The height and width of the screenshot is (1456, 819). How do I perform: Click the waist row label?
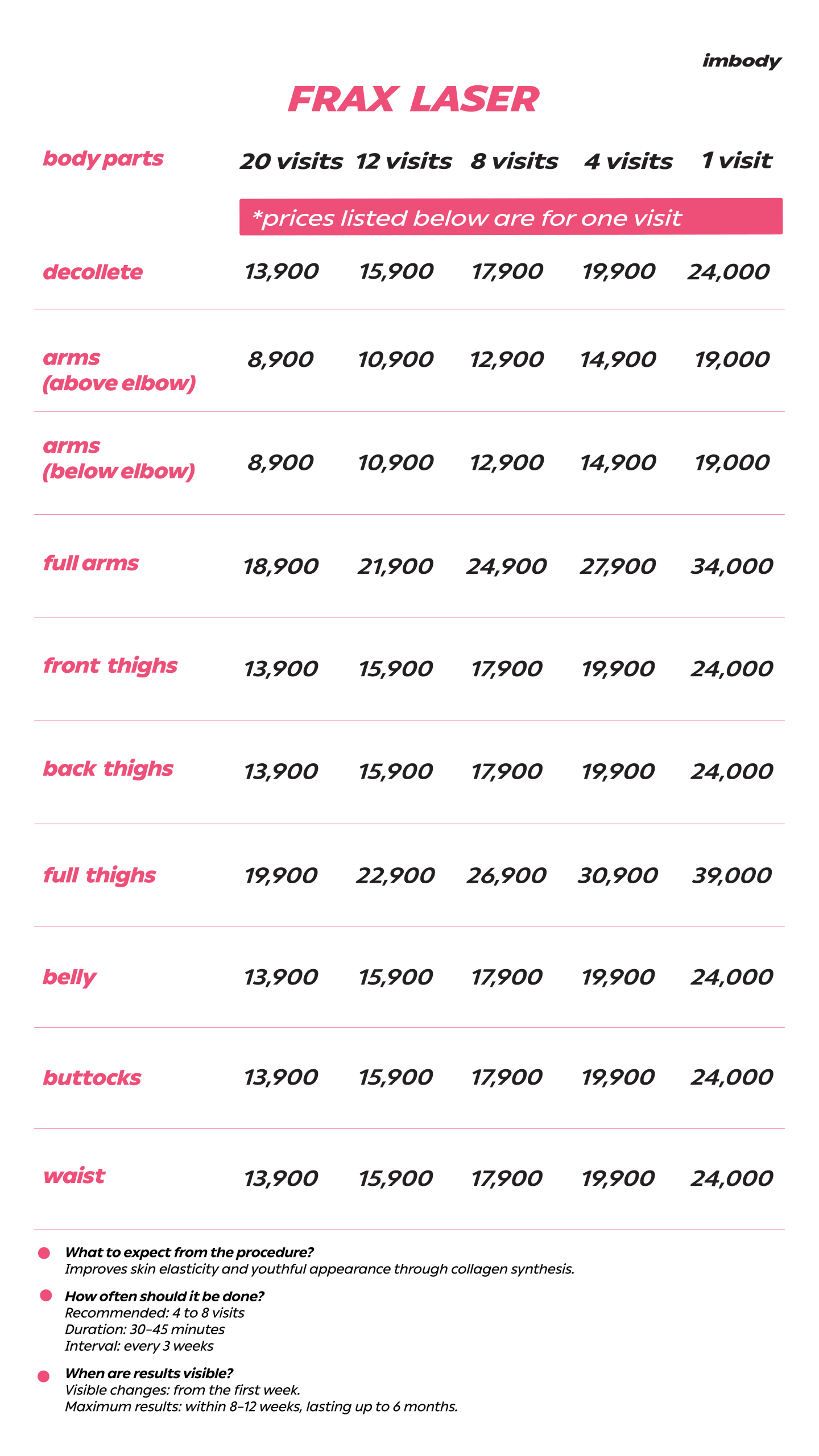[75, 1176]
